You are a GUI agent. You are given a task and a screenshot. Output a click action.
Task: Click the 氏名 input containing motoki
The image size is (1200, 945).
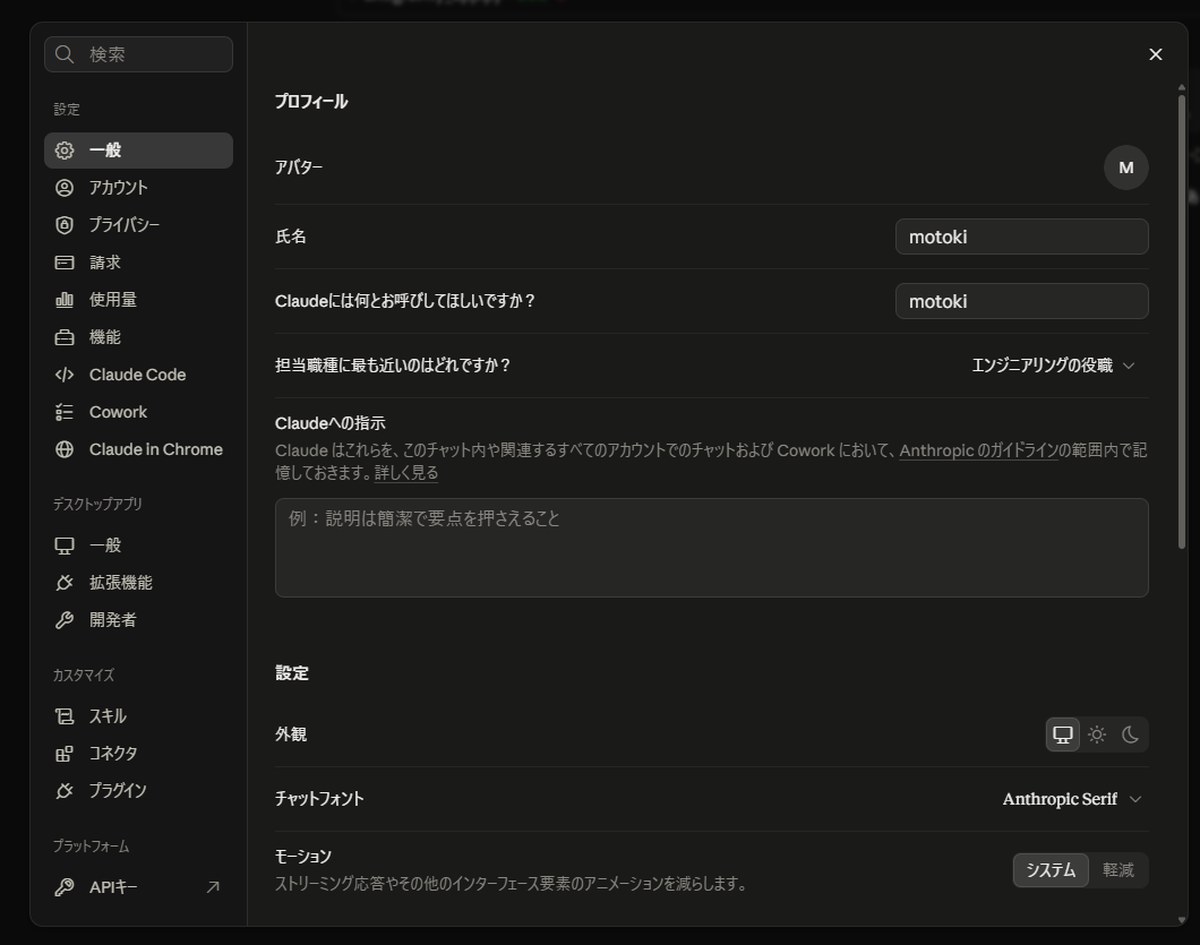pyautogui.click(x=1022, y=237)
